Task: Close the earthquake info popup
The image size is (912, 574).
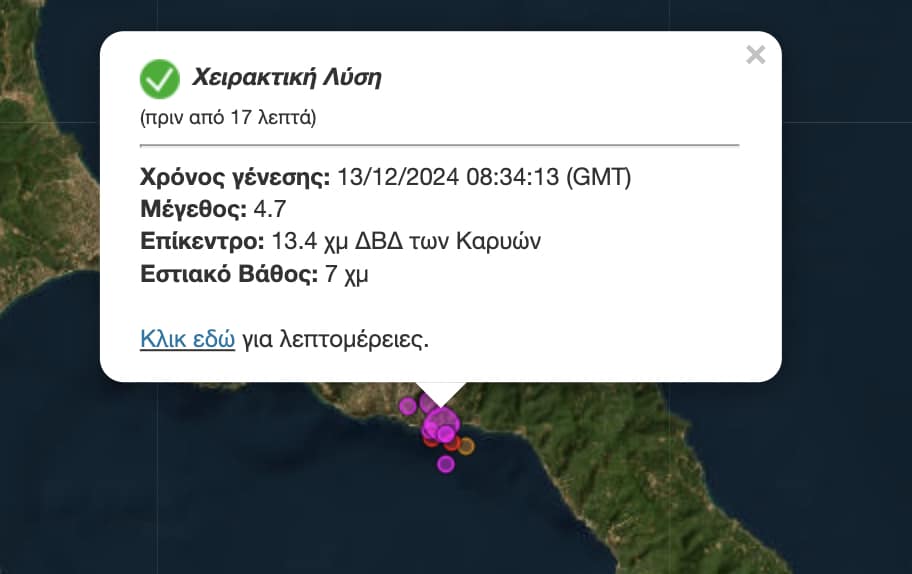Action: [x=755, y=55]
